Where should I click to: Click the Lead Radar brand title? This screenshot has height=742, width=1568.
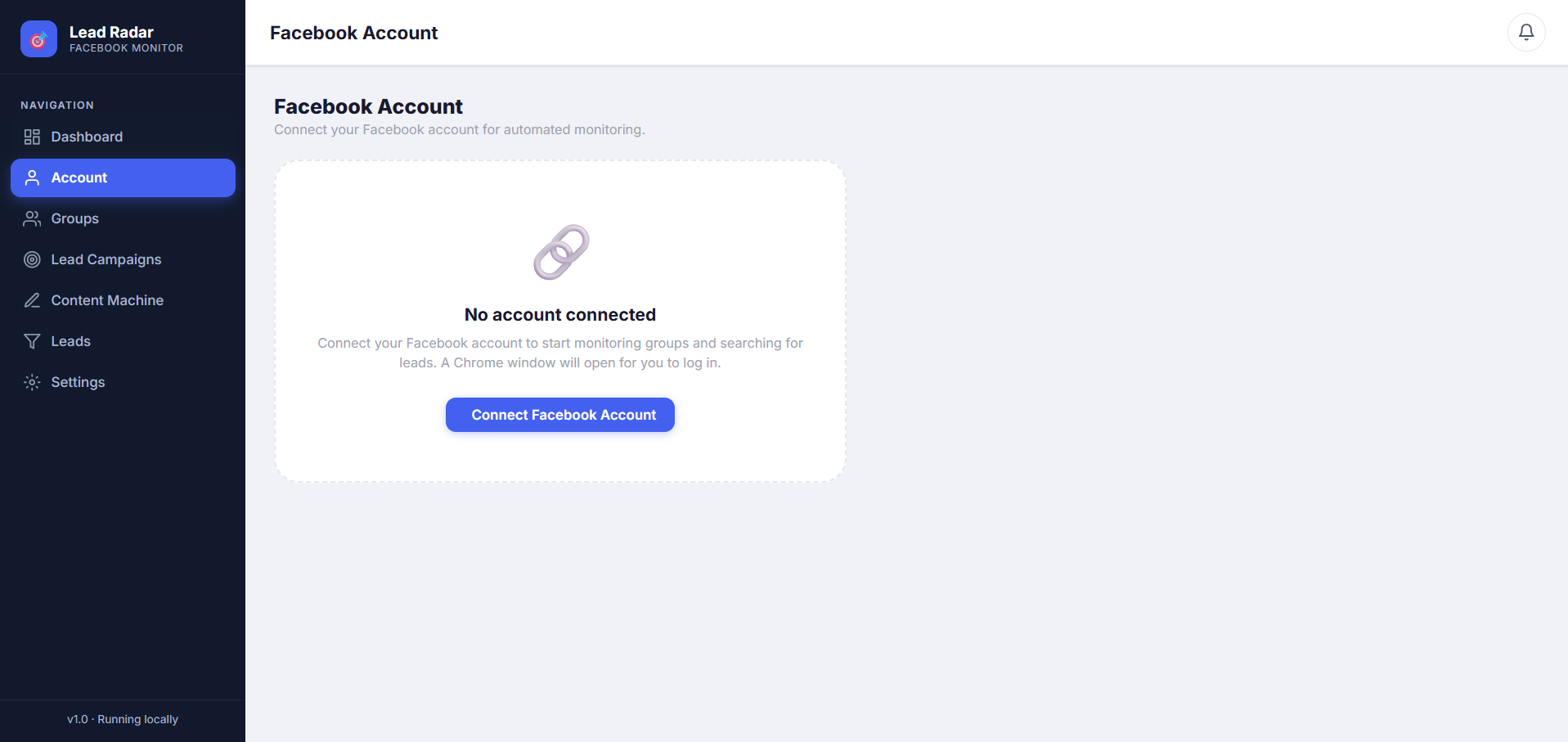(x=111, y=32)
